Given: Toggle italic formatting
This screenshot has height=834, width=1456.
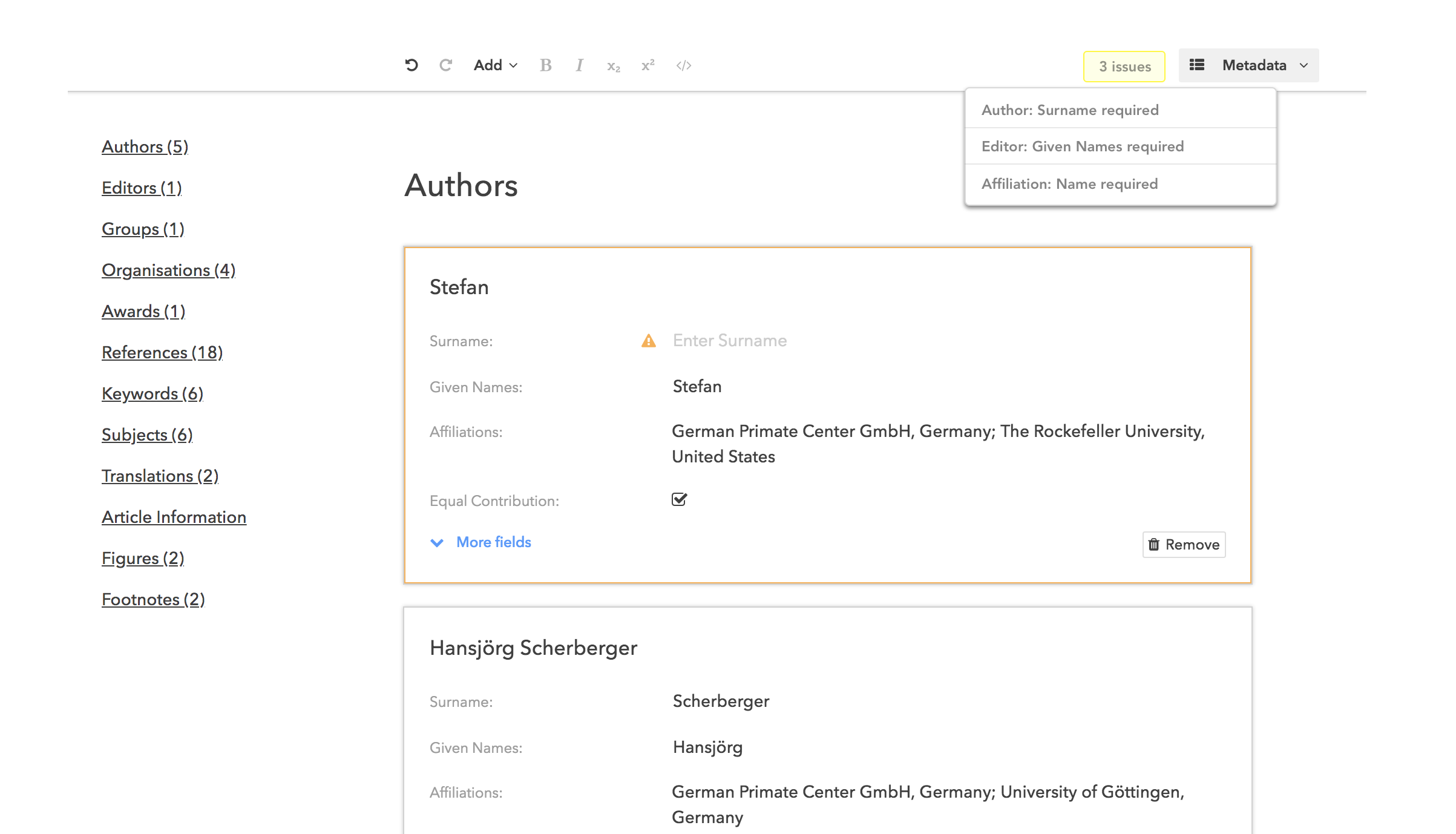Looking at the screenshot, I should coord(580,65).
